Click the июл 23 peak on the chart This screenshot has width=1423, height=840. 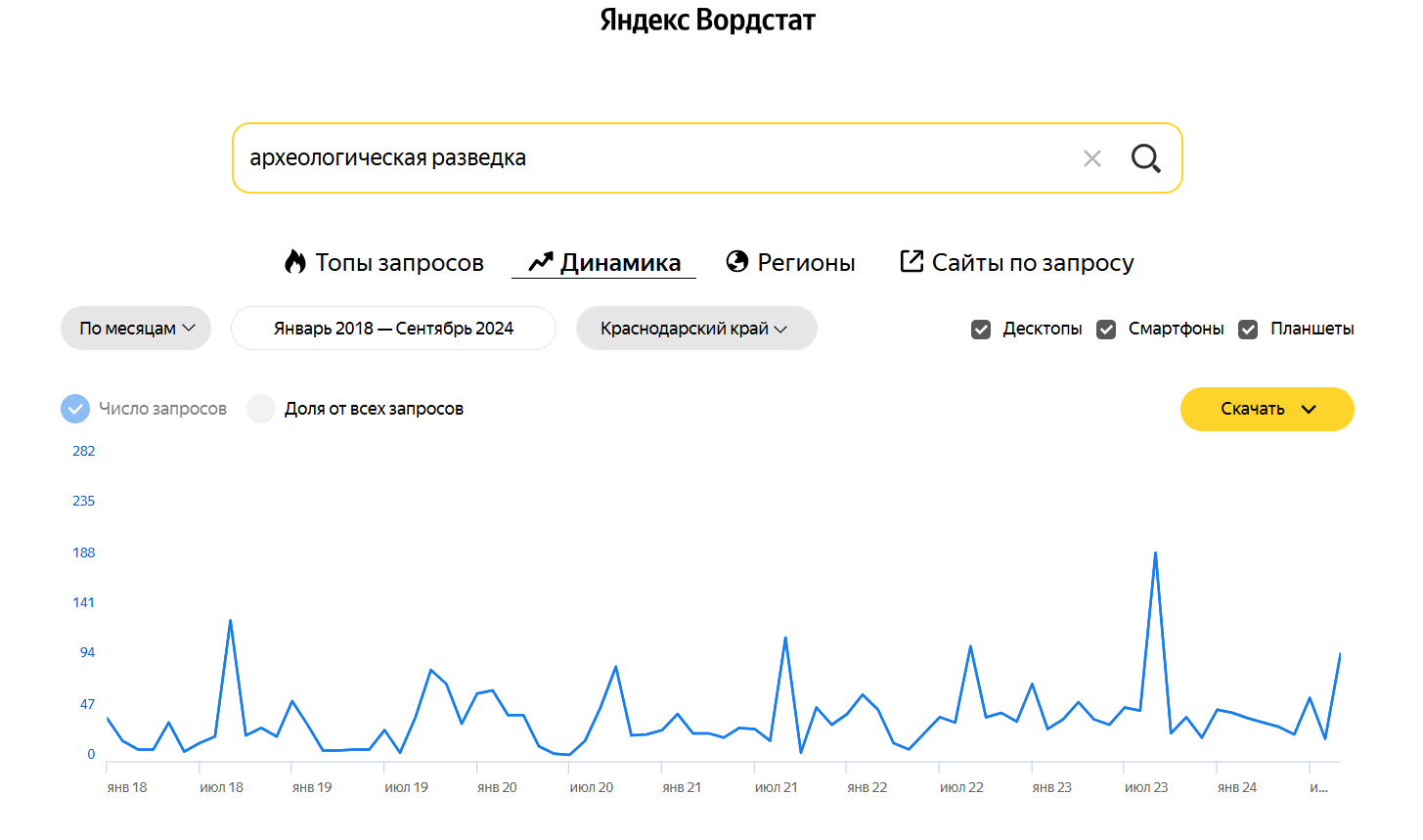[x=1155, y=553]
